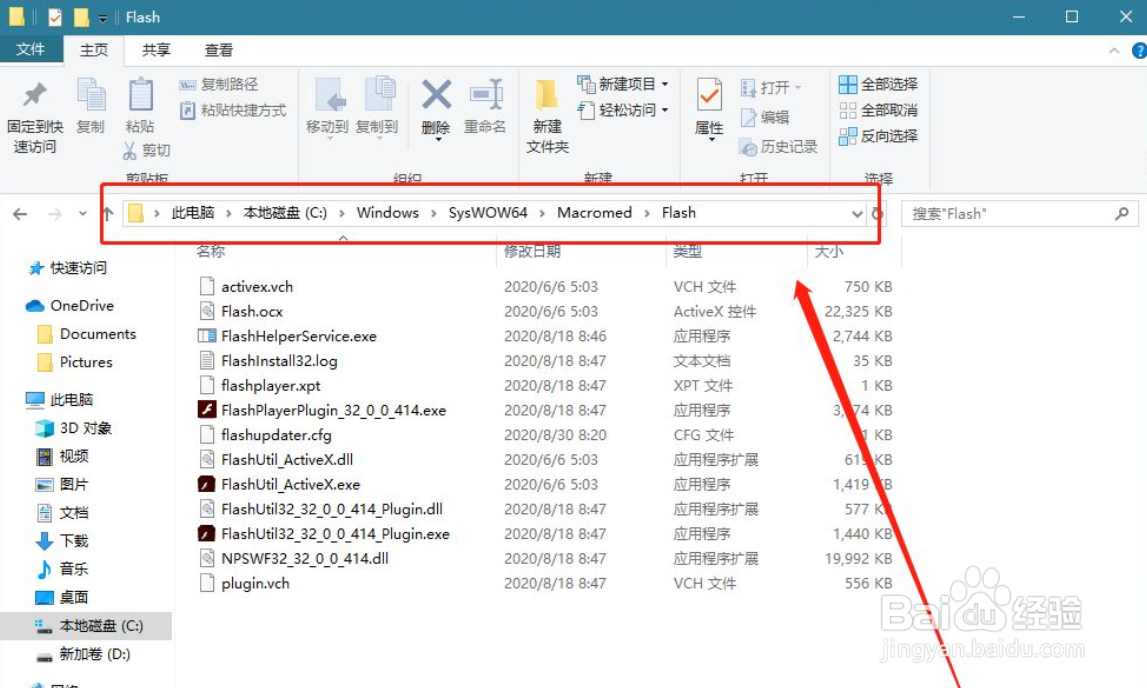1147x688 pixels.
Task: Switch to the Home (主页) tab
Action: point(94,50)
